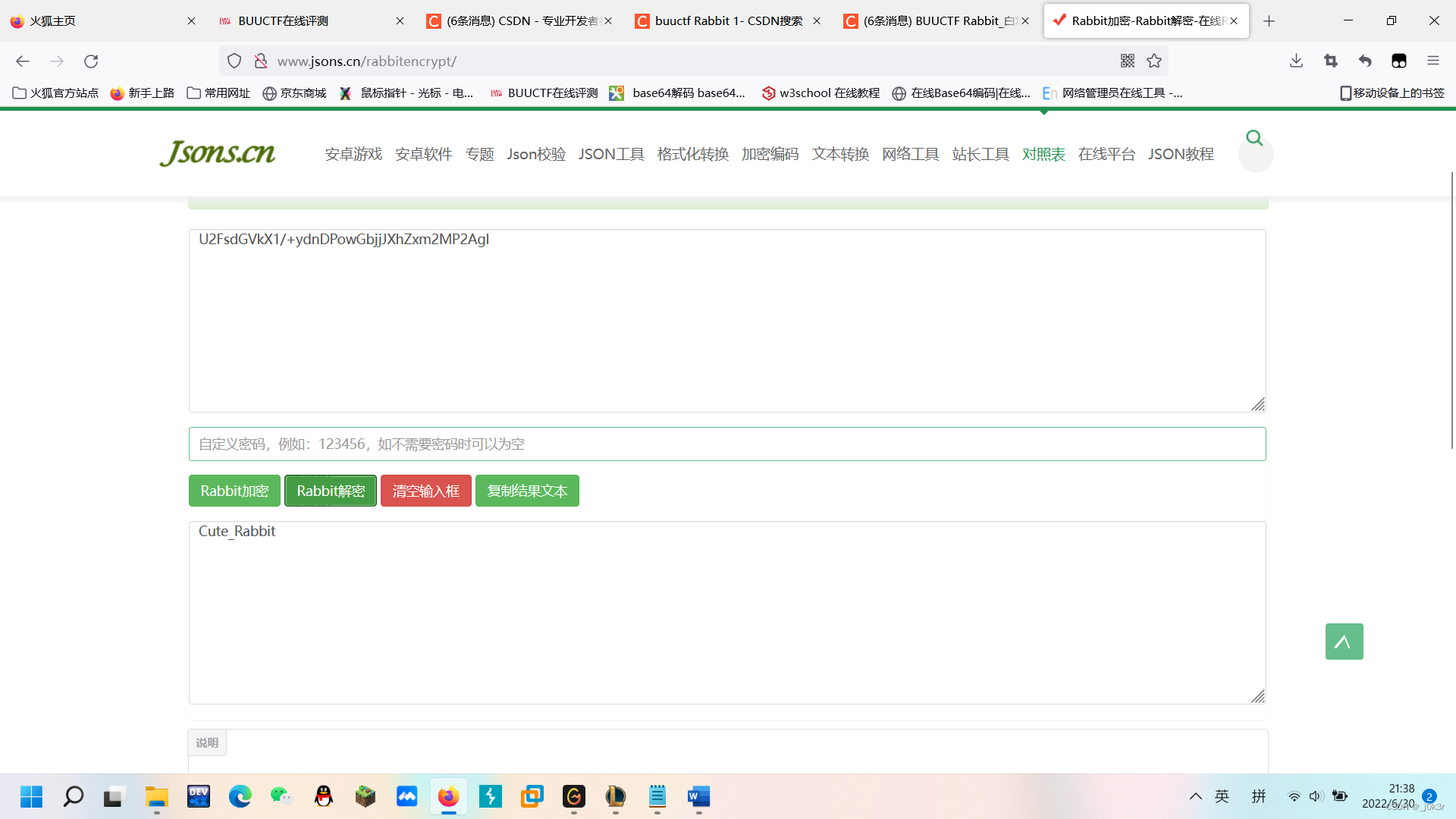Viewport: 1456px width, 819px height.
Task: Open the Firefox application menu
Action: click(1434, 61)
